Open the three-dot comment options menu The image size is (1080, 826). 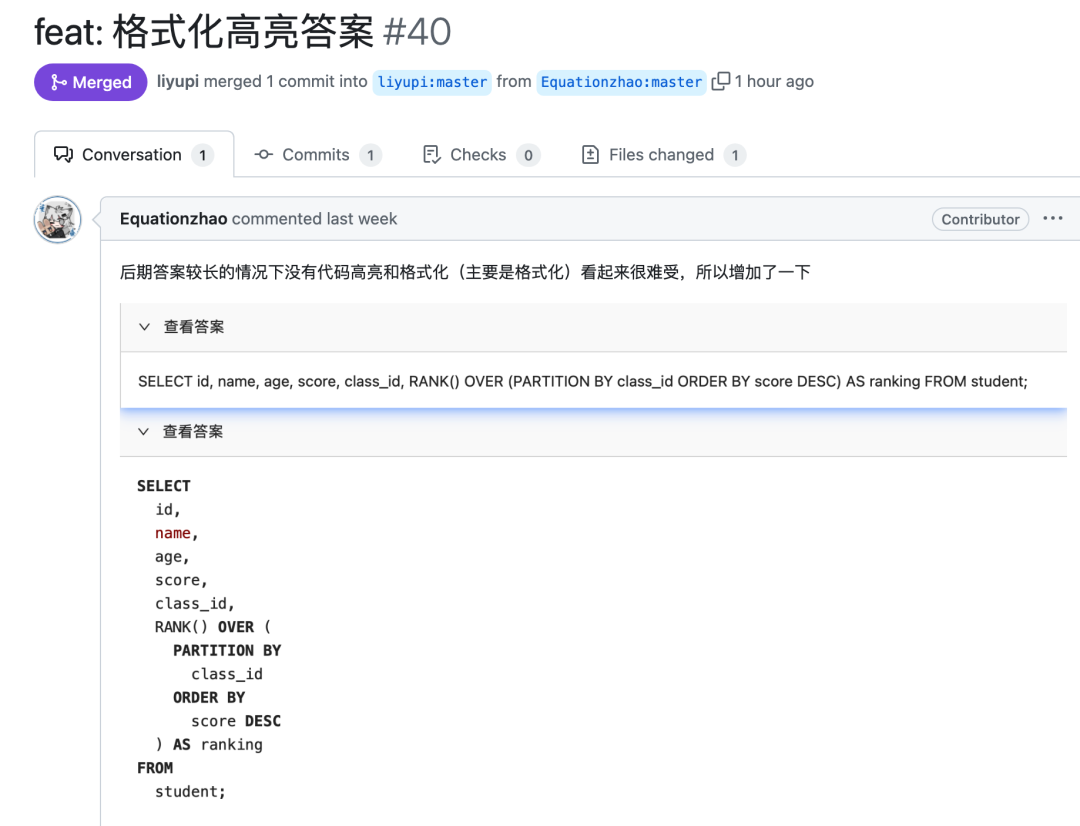coord(1052,219)
